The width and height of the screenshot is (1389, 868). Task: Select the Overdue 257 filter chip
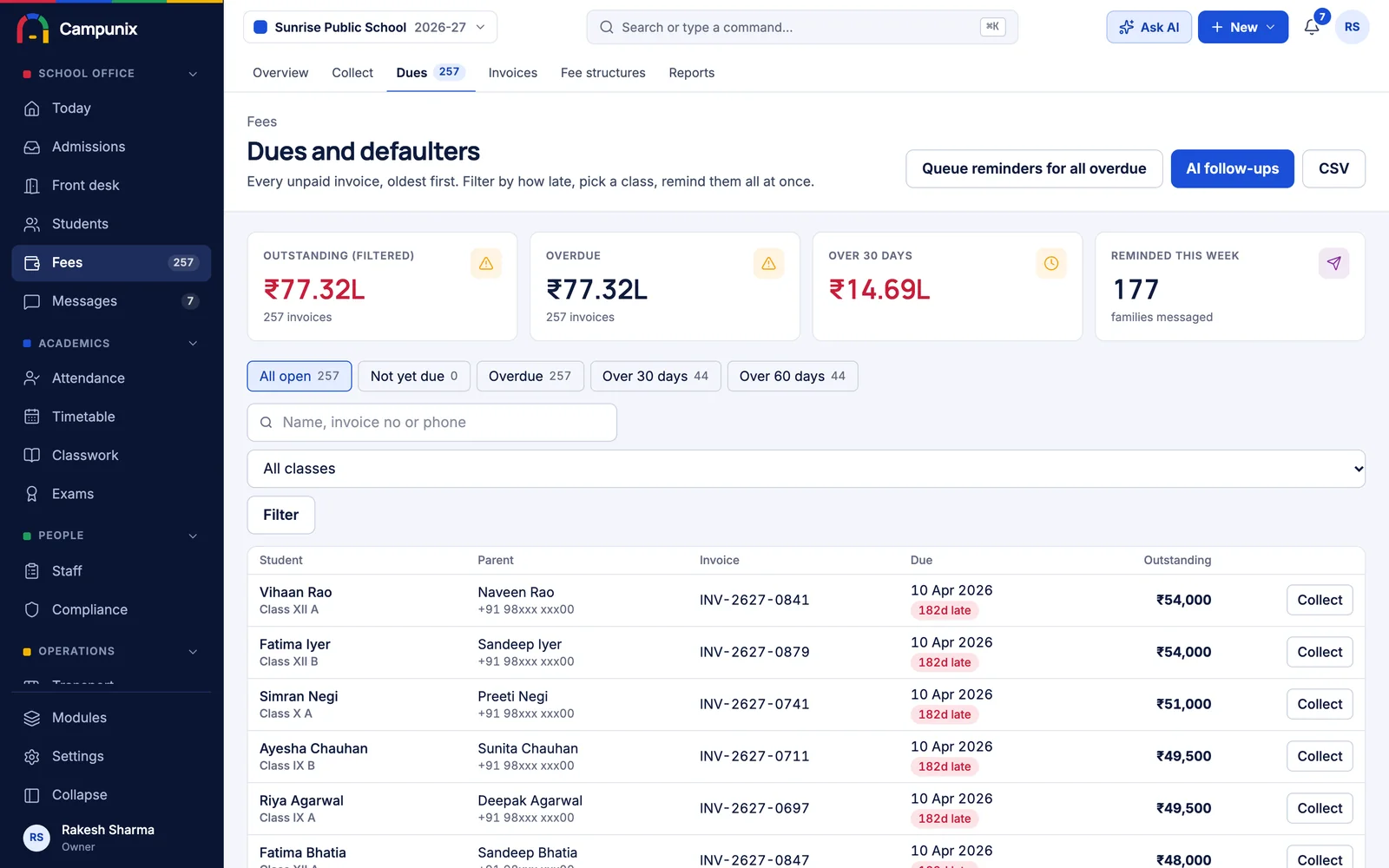530,376
